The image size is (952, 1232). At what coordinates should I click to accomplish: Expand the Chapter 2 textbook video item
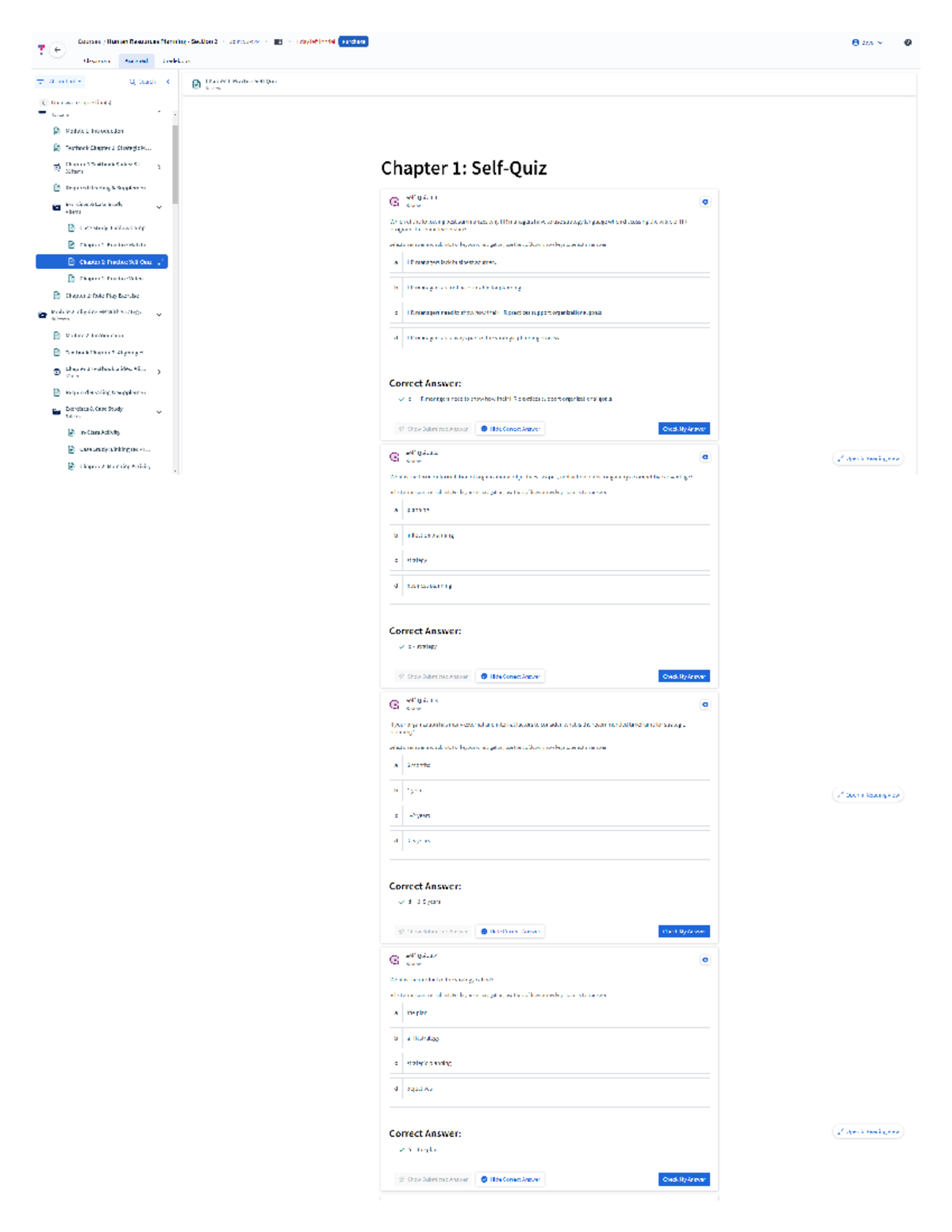[x=159, y=371]
